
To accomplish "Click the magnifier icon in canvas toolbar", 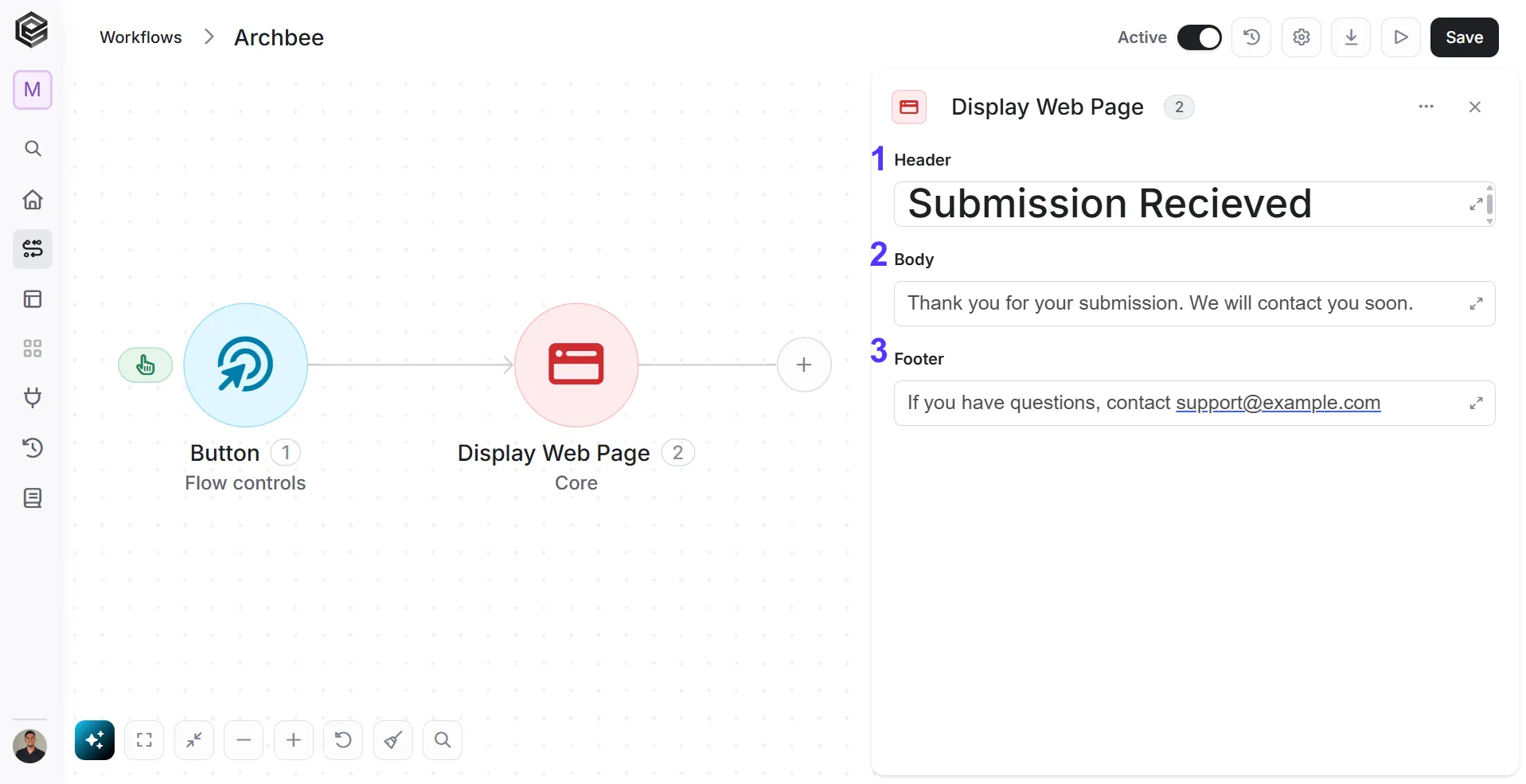I will pos(443,740).
